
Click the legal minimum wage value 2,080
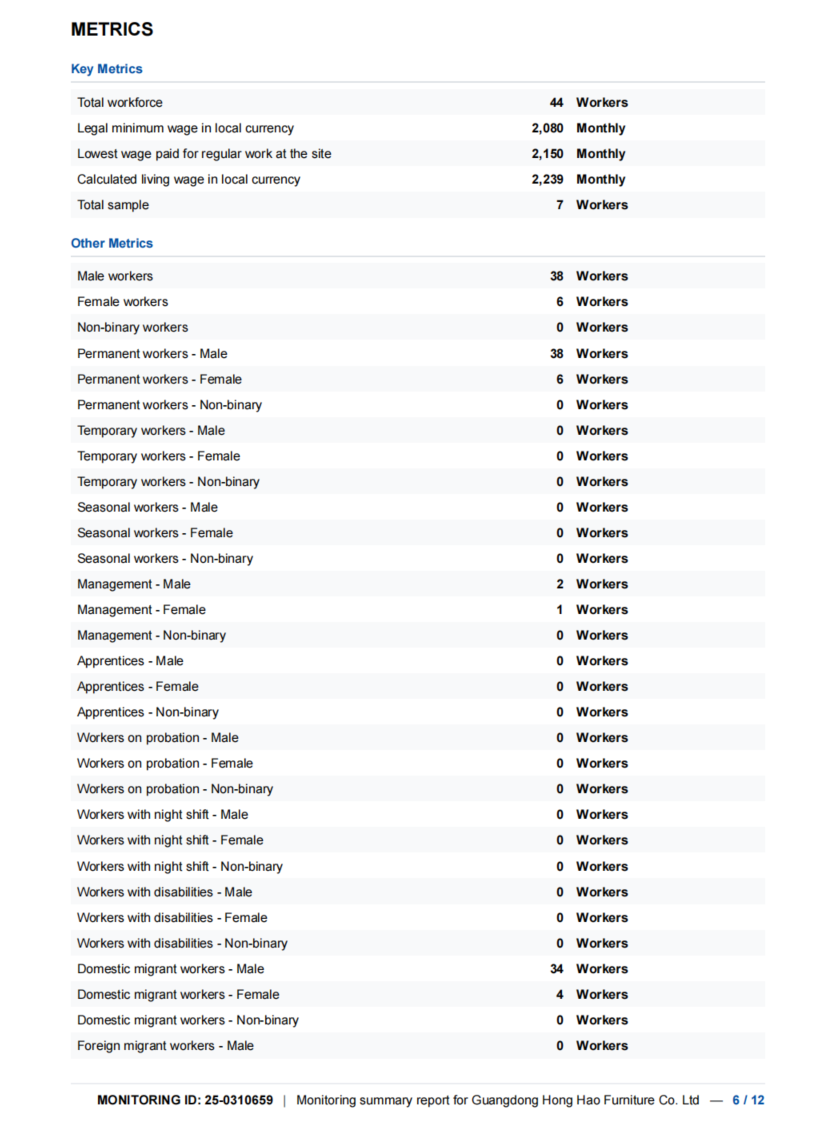(x=547, y=128)
